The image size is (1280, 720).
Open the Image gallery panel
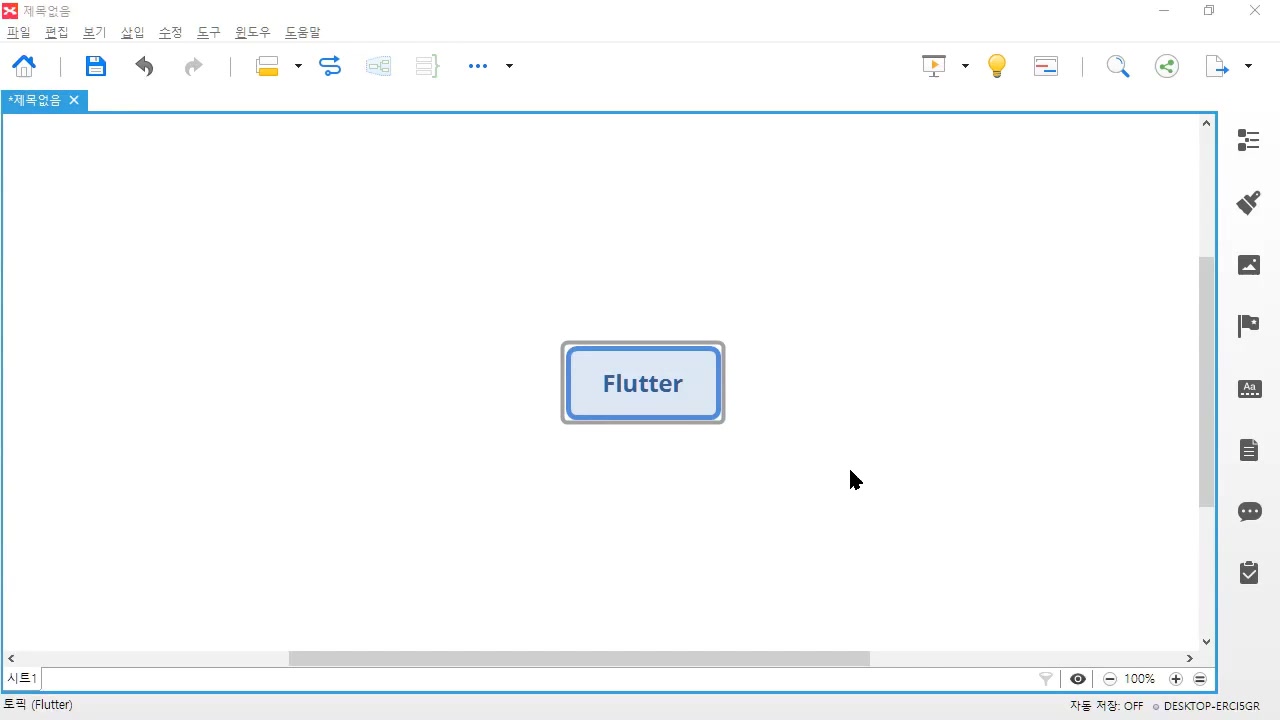point(1248,265)
